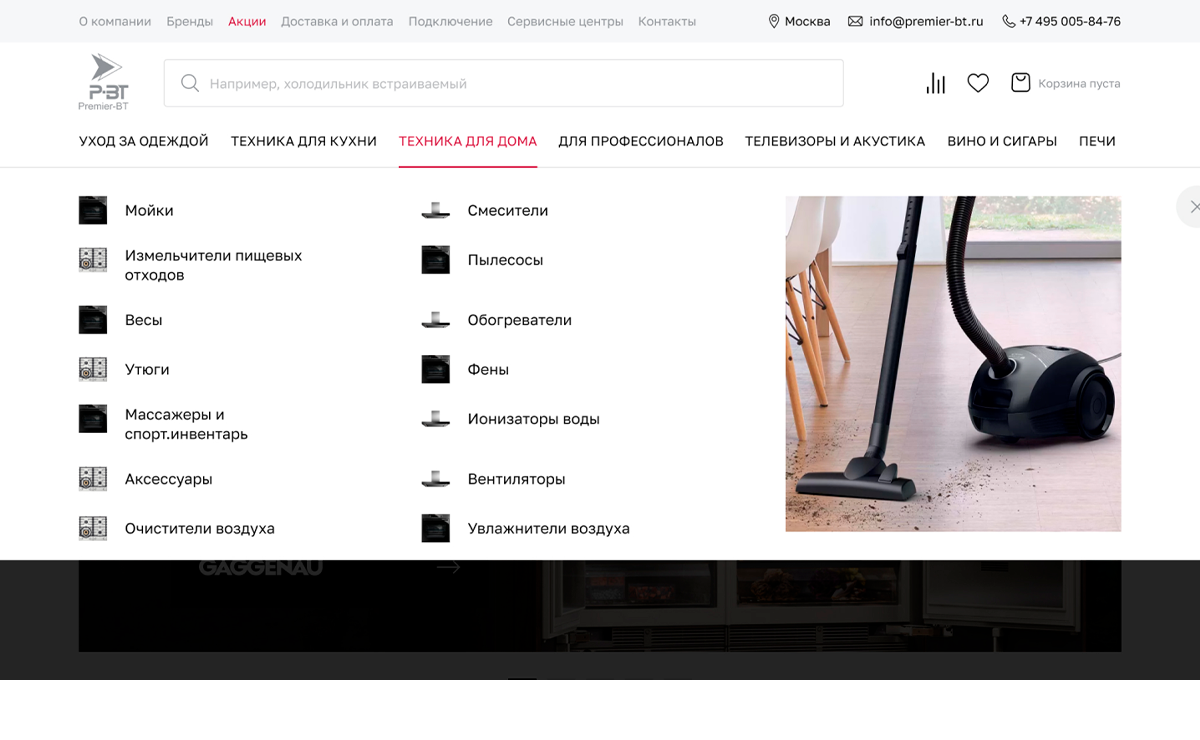Click the icon next to Утюги
Viewport: 1200px width, 740px height.
(93, 369)
